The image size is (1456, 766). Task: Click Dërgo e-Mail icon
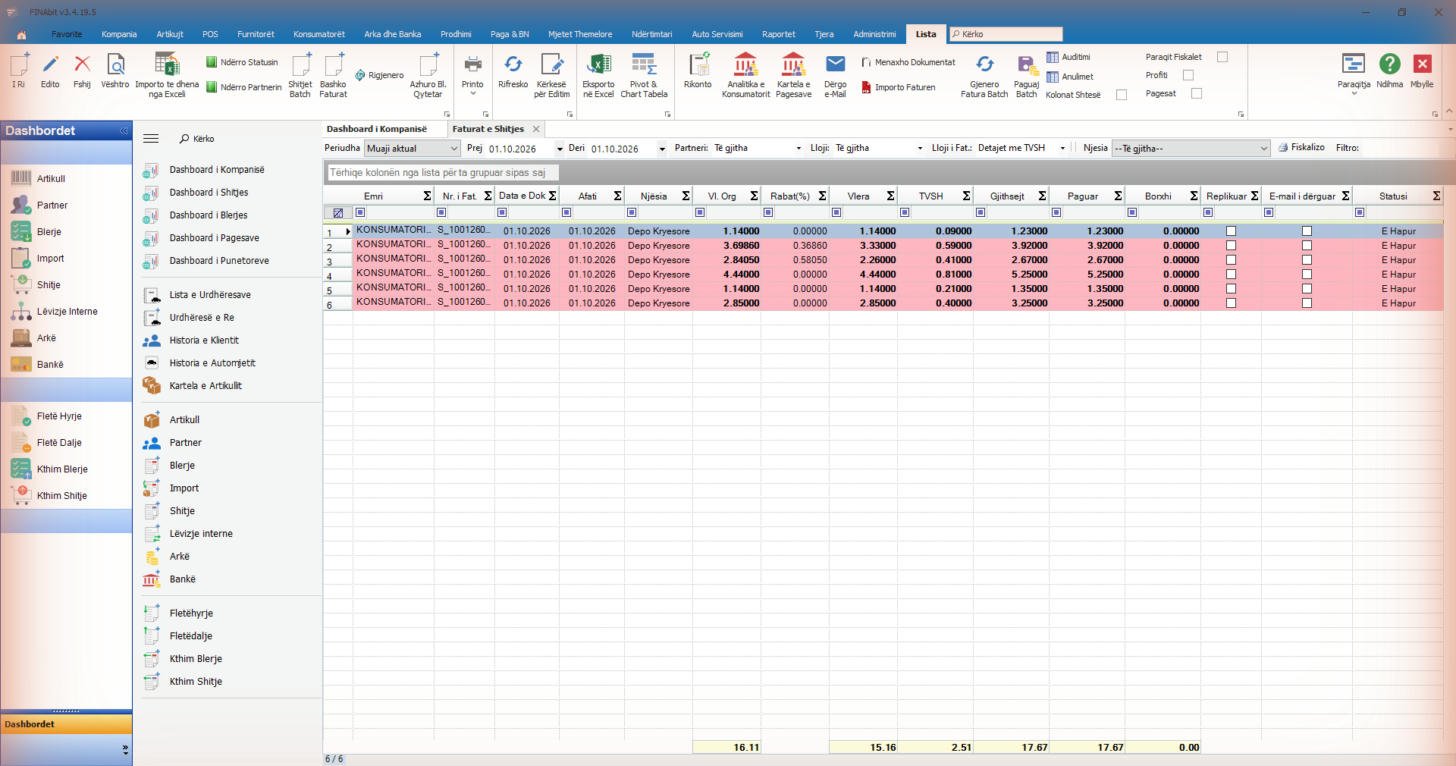click(835, 64)
